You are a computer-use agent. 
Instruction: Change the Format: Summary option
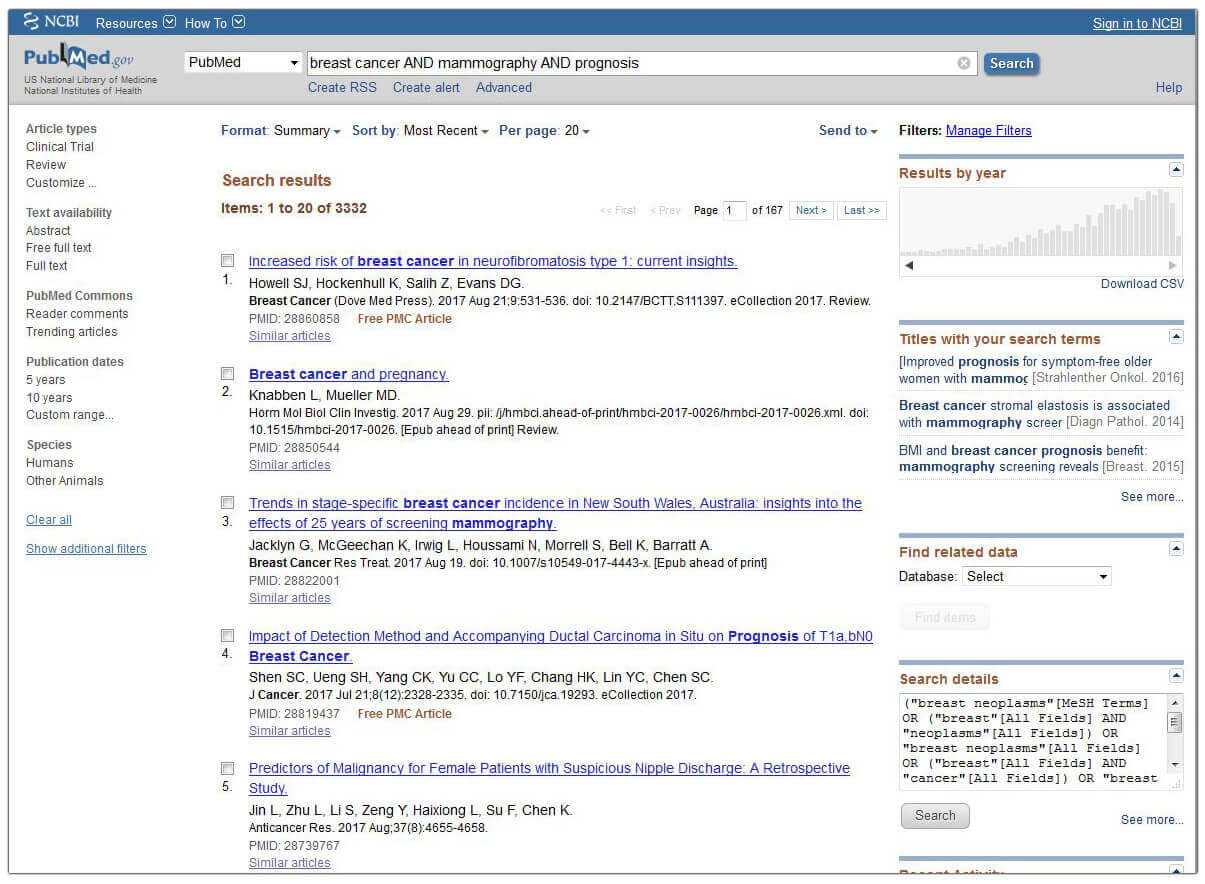click(x=280, y=131)
